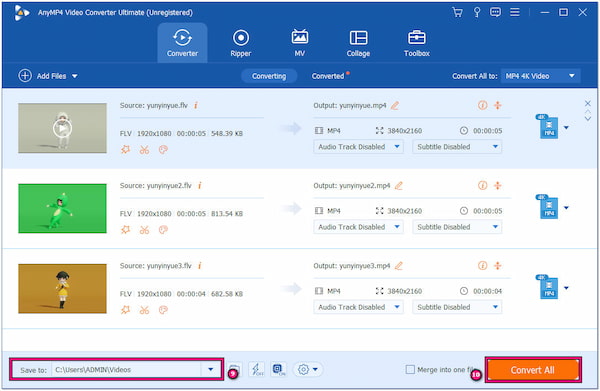Open Audio Track Disabled dropdown for yunyinyue2.mp4

point(359,227)
